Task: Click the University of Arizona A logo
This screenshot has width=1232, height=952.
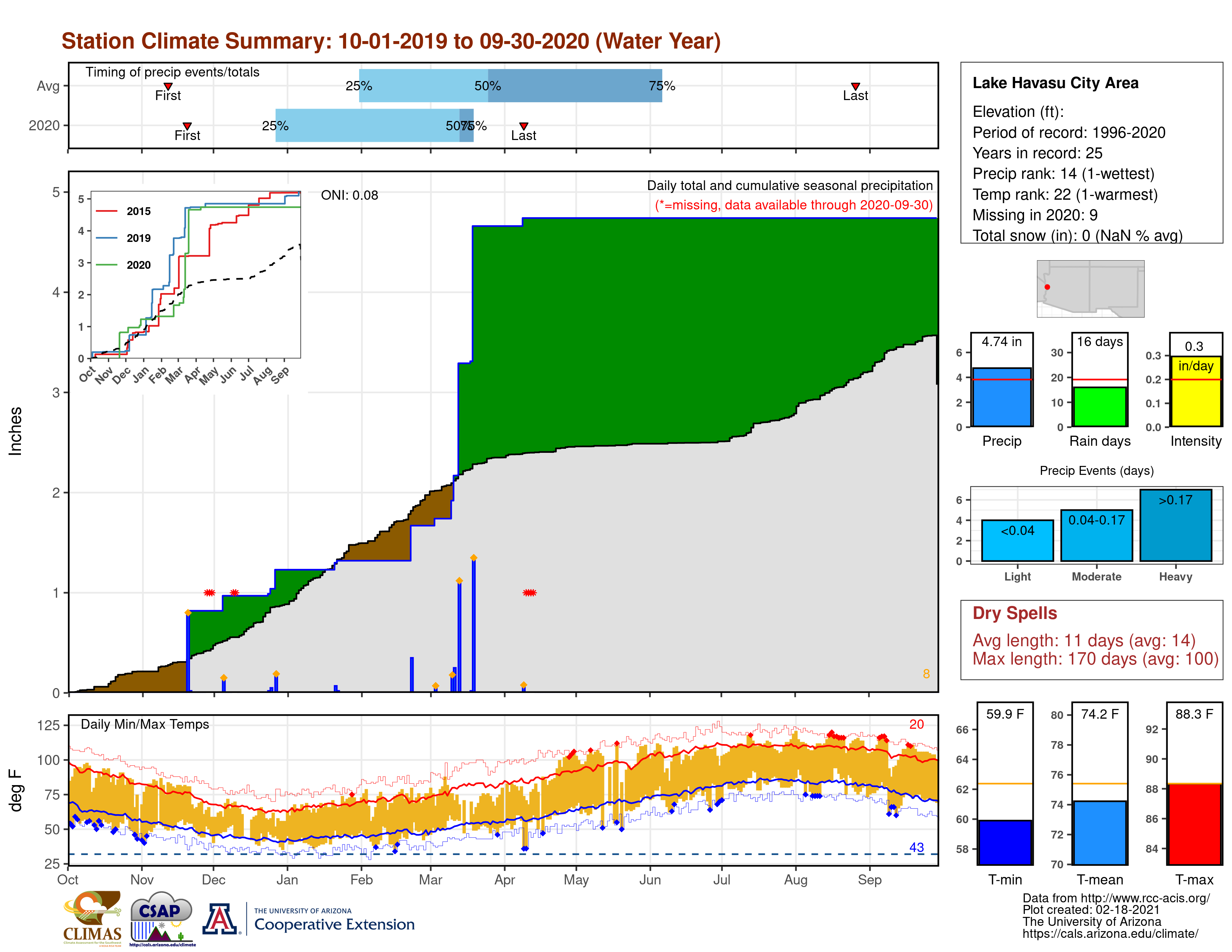Action: tap(220, 919)
